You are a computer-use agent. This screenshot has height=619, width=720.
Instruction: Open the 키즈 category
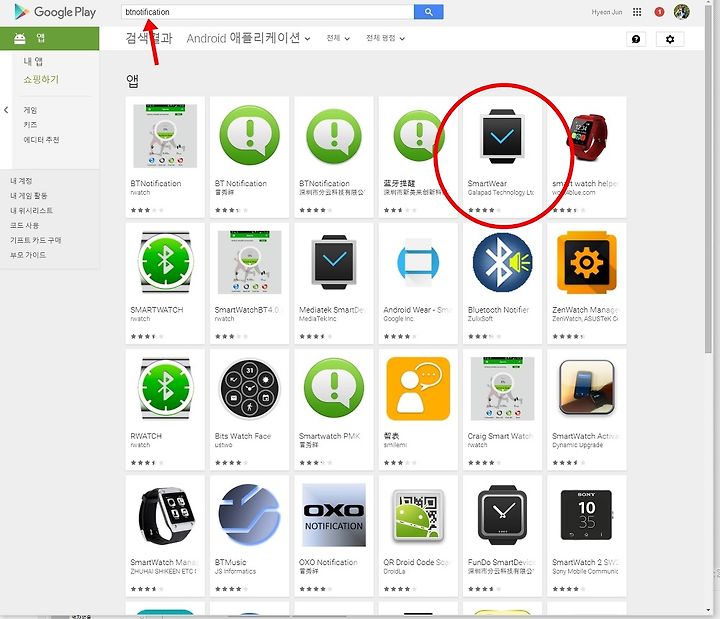30,124
